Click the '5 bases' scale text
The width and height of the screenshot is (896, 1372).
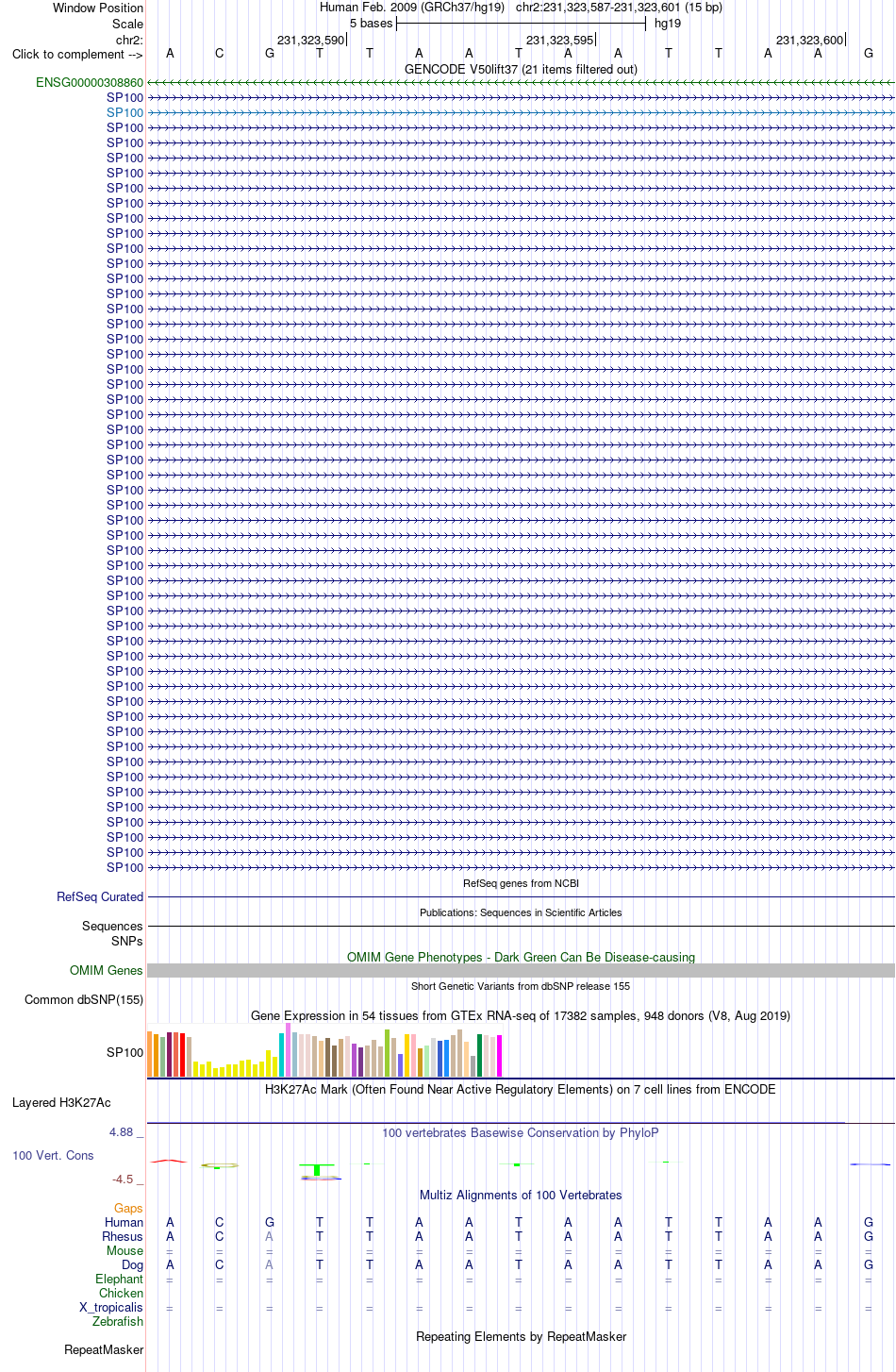tap(371, 24)
